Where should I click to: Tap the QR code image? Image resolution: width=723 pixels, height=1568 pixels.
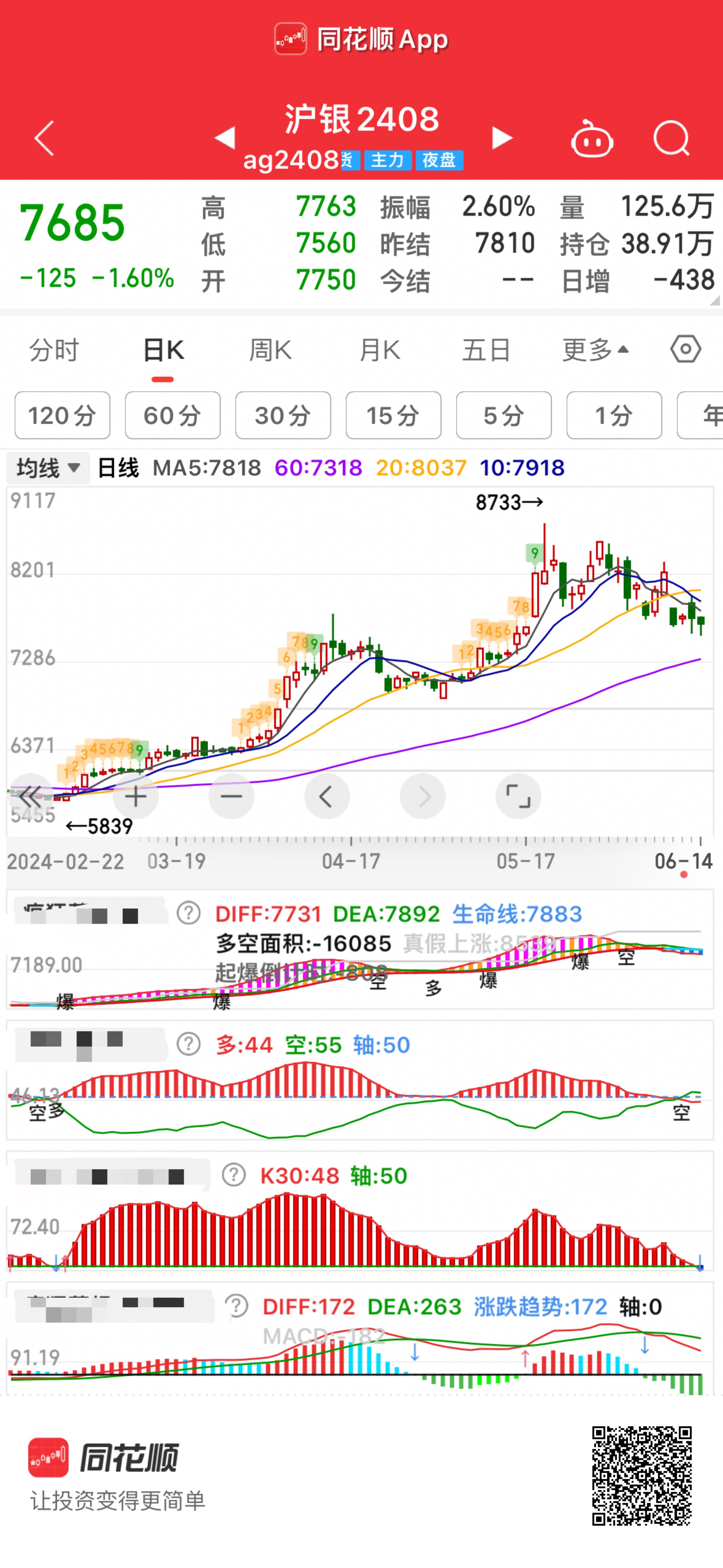[x=642, y=1475]
